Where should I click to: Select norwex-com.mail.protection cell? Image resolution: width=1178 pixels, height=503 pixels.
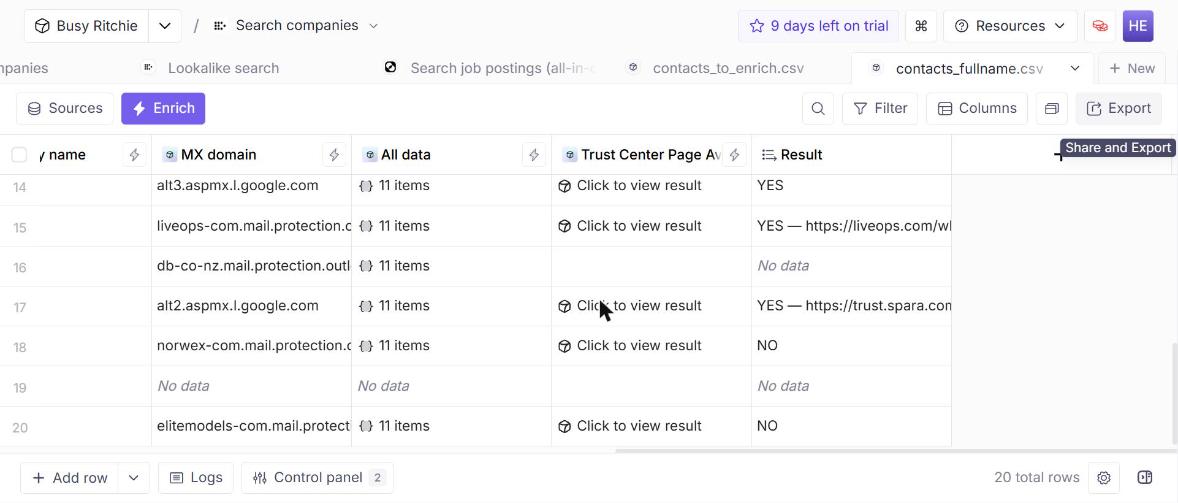click(251, 345)
